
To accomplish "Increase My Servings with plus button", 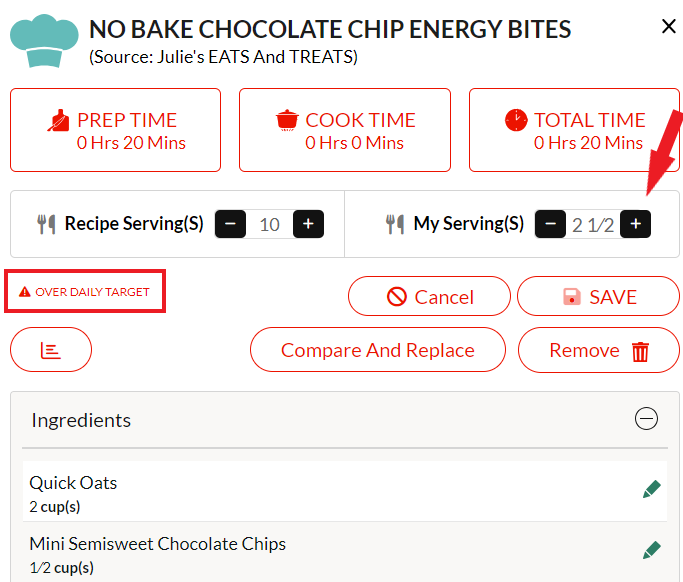I will (x=636, y=224).
